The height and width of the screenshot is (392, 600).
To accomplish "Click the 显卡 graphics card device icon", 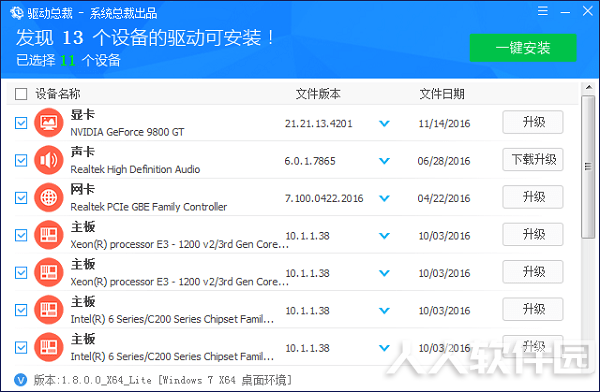I will point(49,122).
